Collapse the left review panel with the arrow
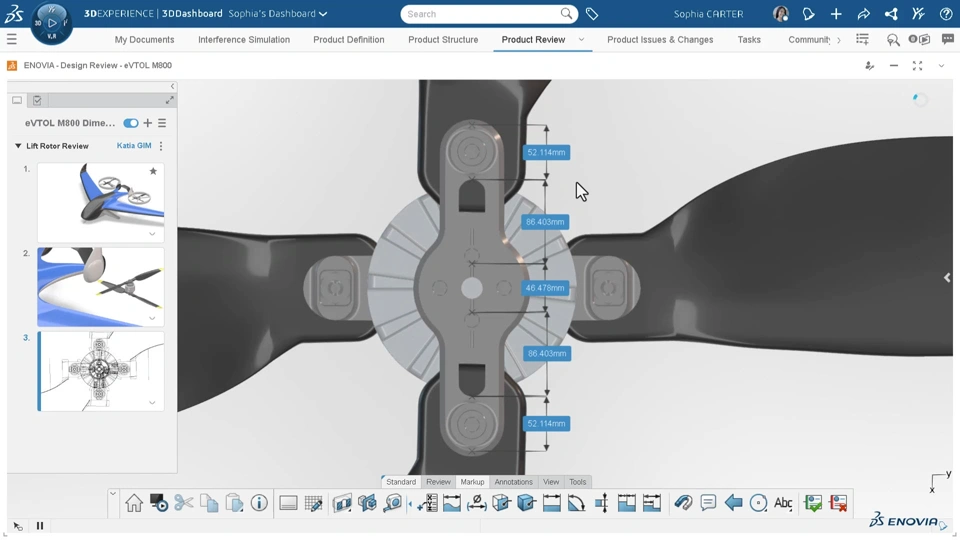The image size is (960, 540). [x=172, y=86]
